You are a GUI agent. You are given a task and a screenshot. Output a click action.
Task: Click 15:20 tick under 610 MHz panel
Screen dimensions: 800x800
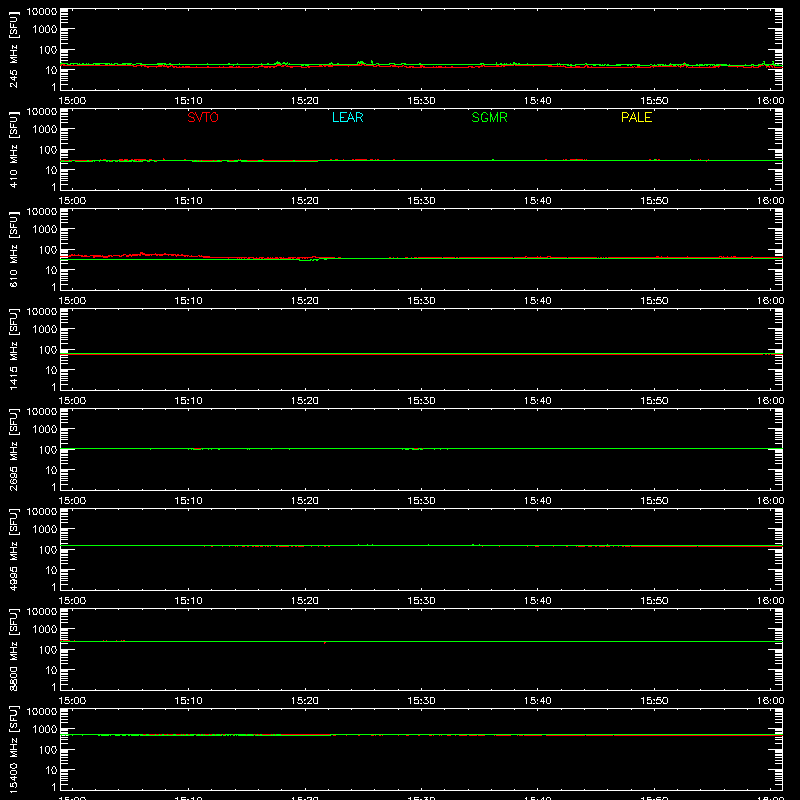tap(305, 301)
